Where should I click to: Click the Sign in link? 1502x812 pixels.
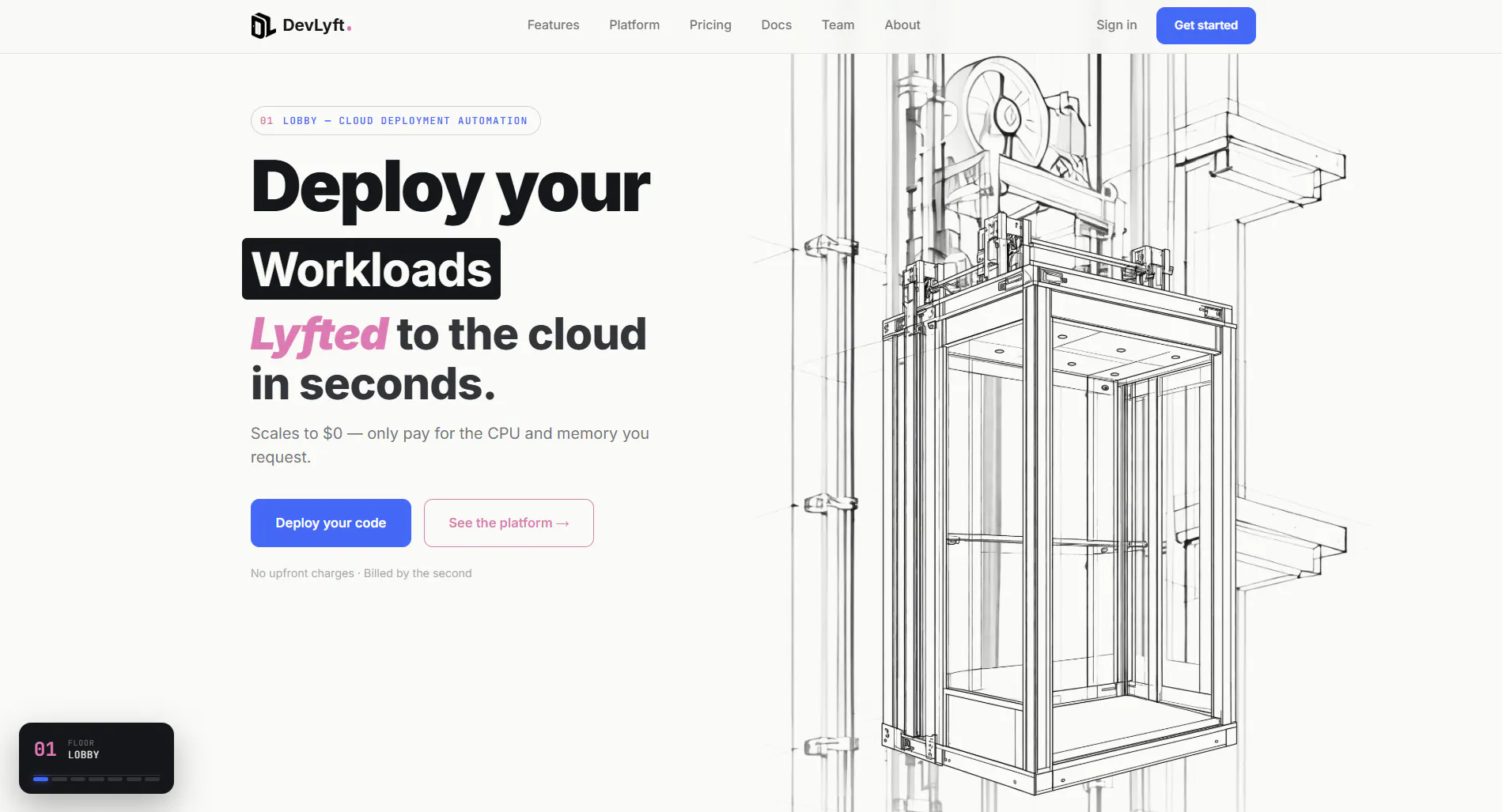click(x=1117, y=25)
